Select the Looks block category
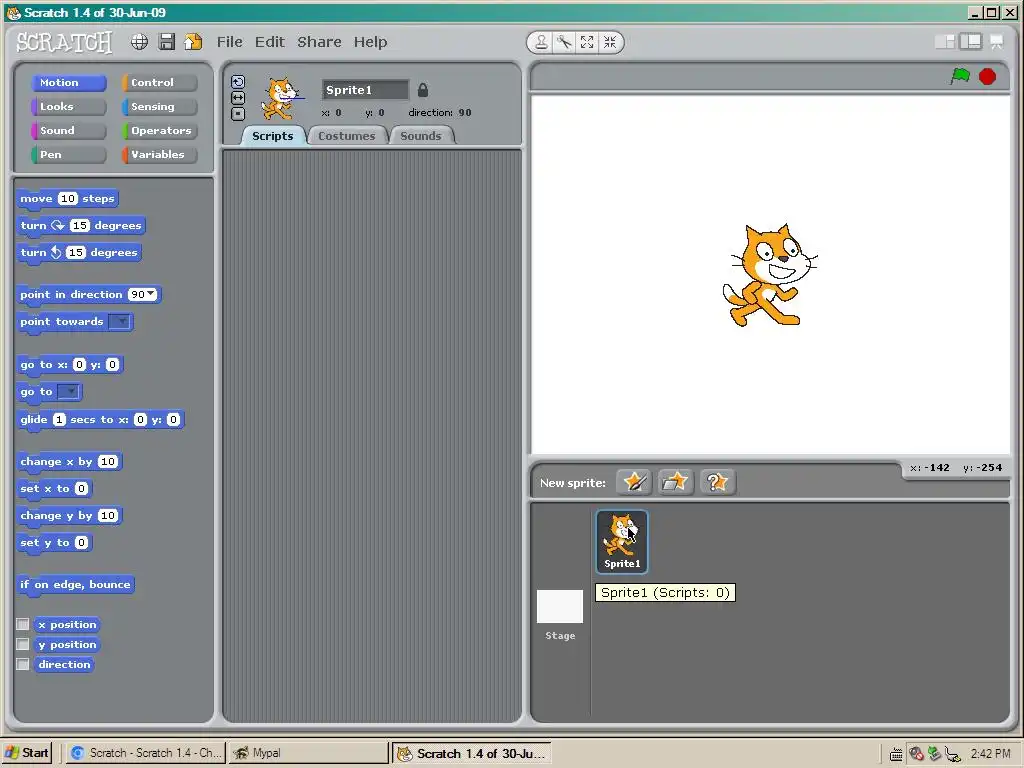The width and height of the screenshot is (1024, 768). (69, 106)
